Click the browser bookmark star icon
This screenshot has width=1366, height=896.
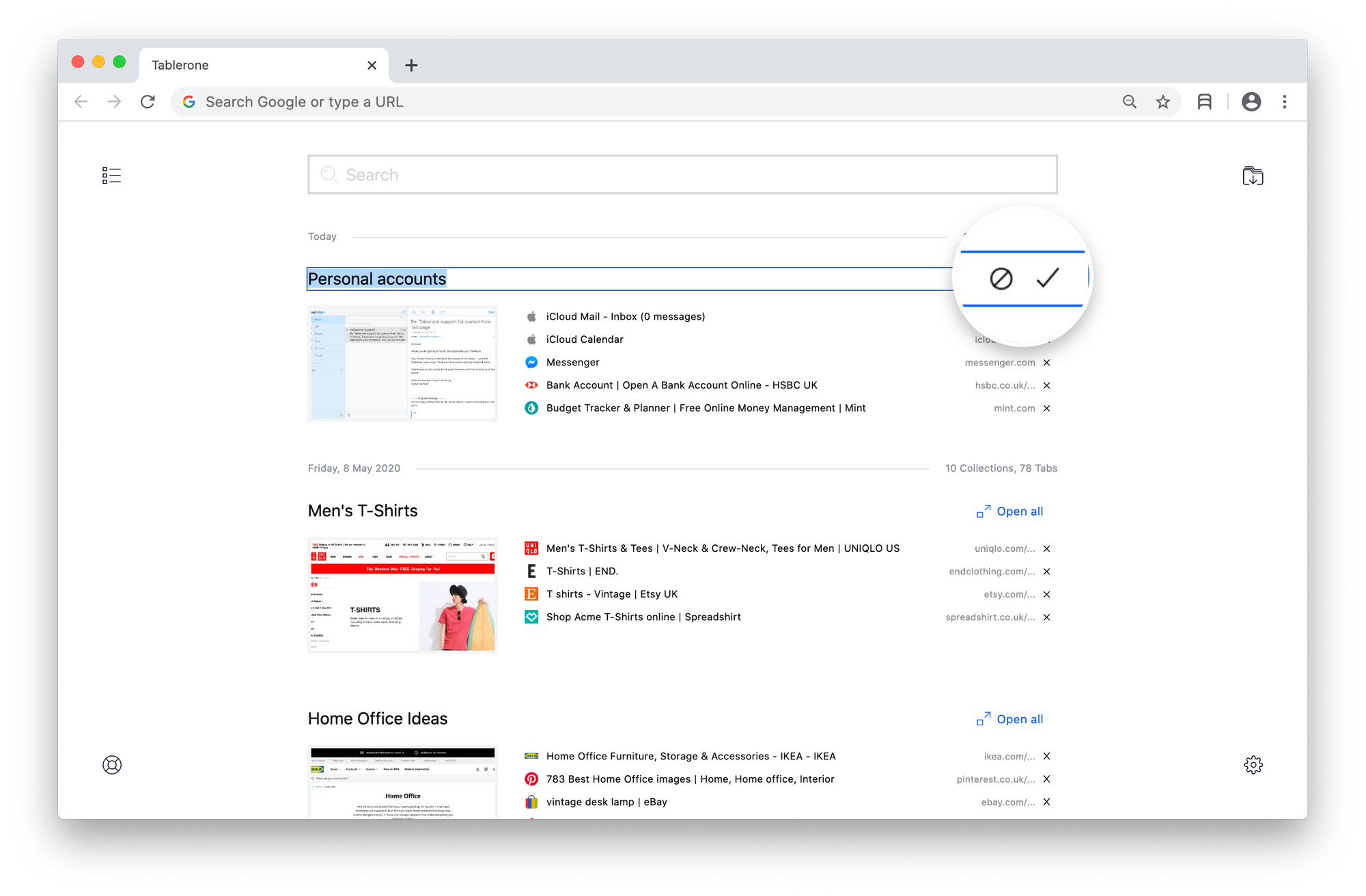1162,100
